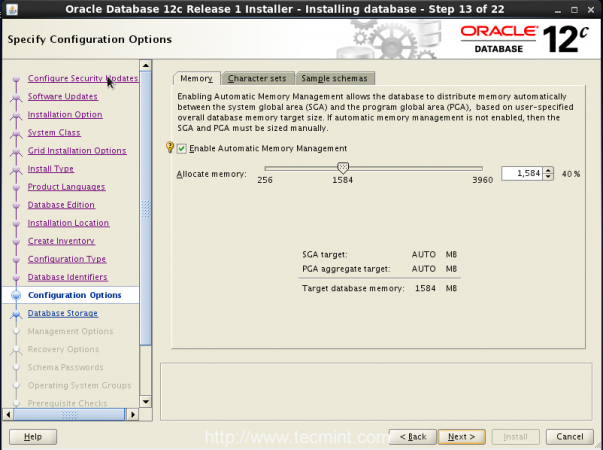Click the step marker icon for Configuration Options

[15, 295]
